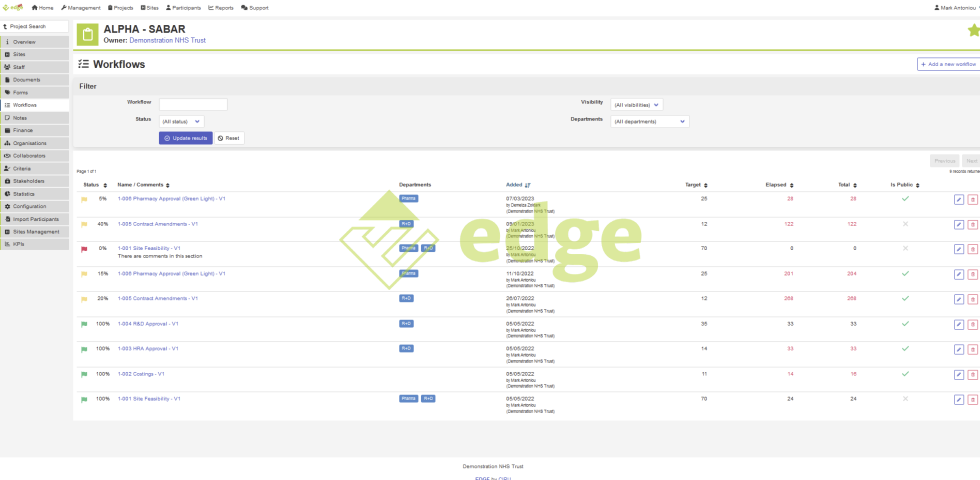Delete the 05/01/2023 Contract Amendments workflow
The height and width of the screenshot is (480, 980).
point(972,224)
